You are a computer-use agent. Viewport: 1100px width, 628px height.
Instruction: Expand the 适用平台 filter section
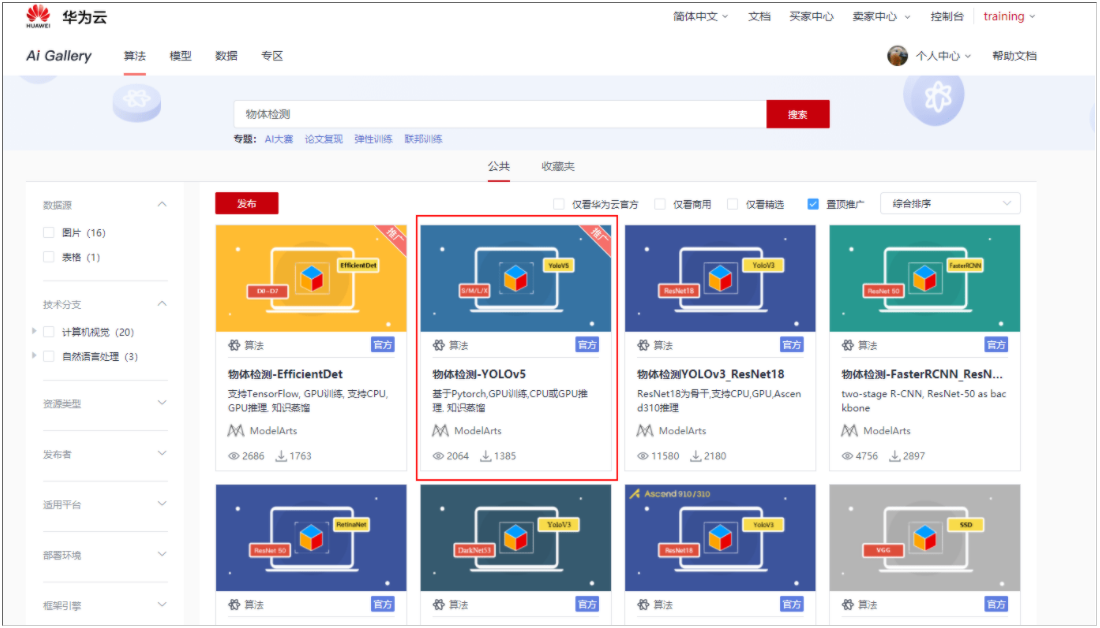click(x=162, y=504)
